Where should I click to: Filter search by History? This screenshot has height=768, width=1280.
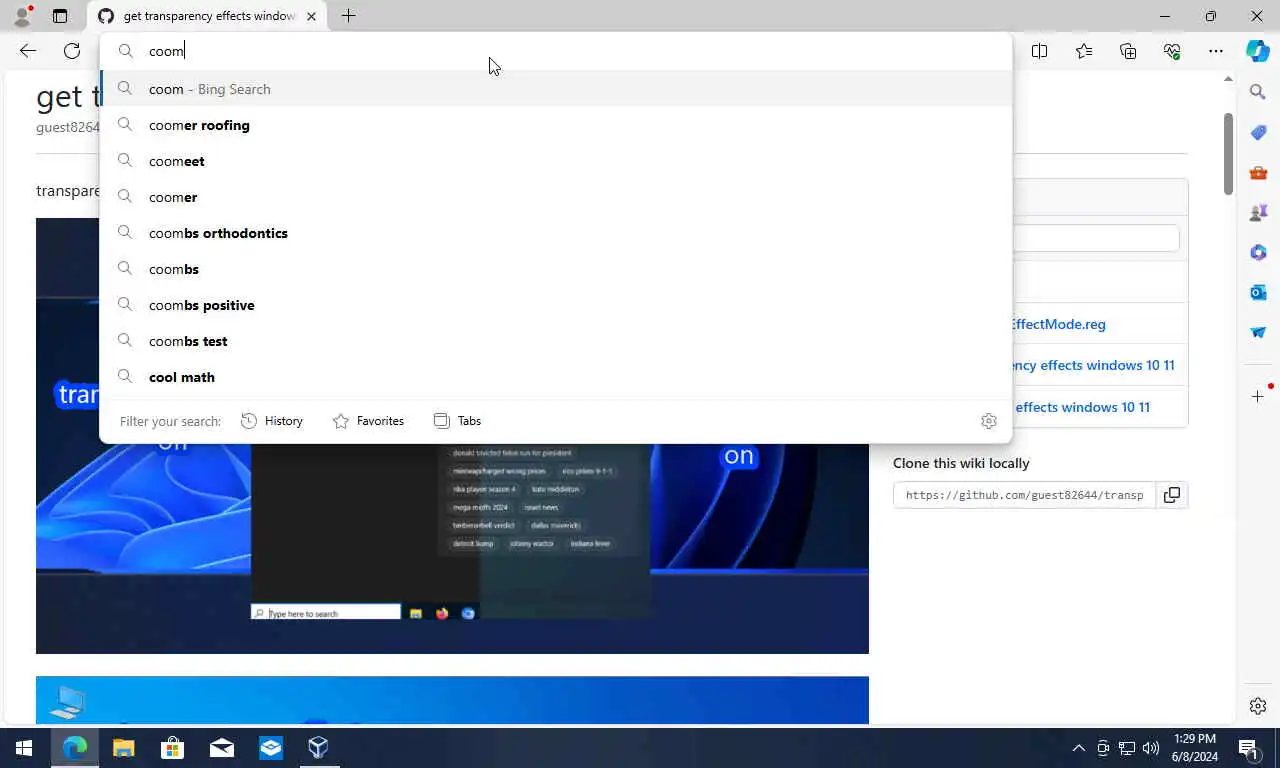[x=272, y=421]
